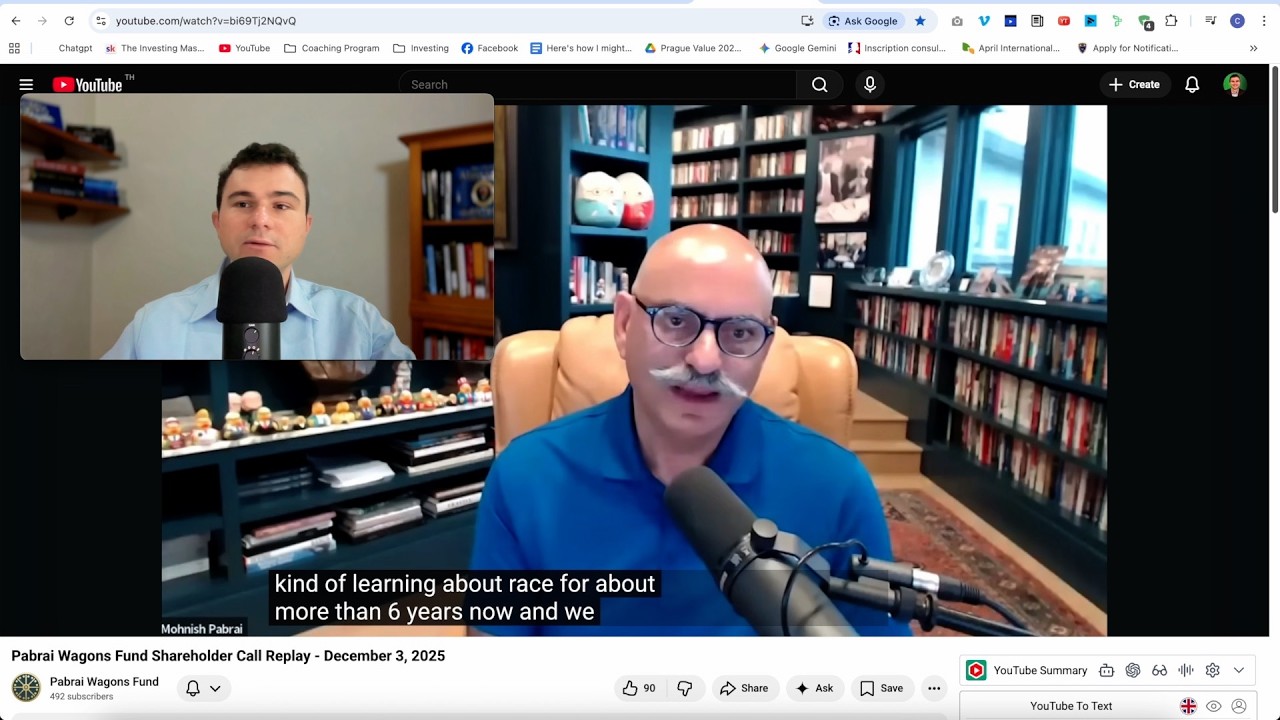
Task: Click the video title 'Pabrai Wagons Fund Shareholder Call Replay'
Action: 228,656
